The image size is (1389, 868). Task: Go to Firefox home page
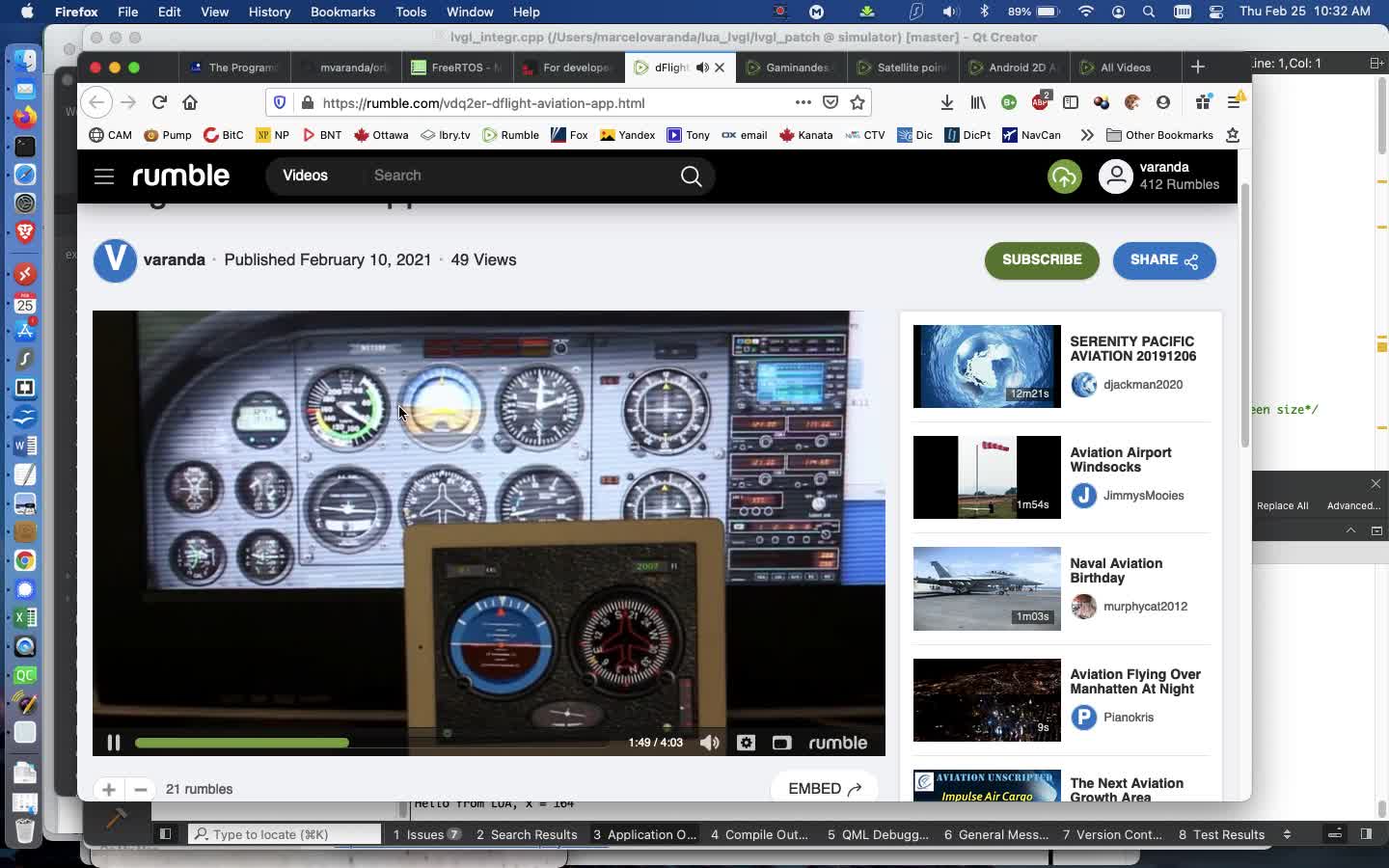pos(190,102)
